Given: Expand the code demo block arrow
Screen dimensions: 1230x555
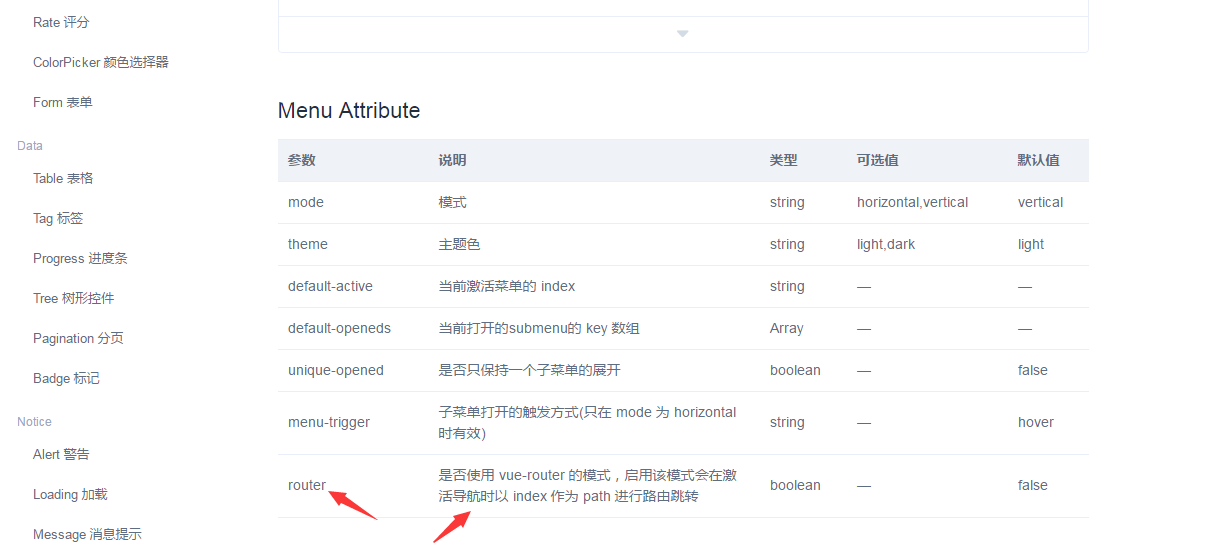Looking at the screenshot, I should (x=683, y=34).
